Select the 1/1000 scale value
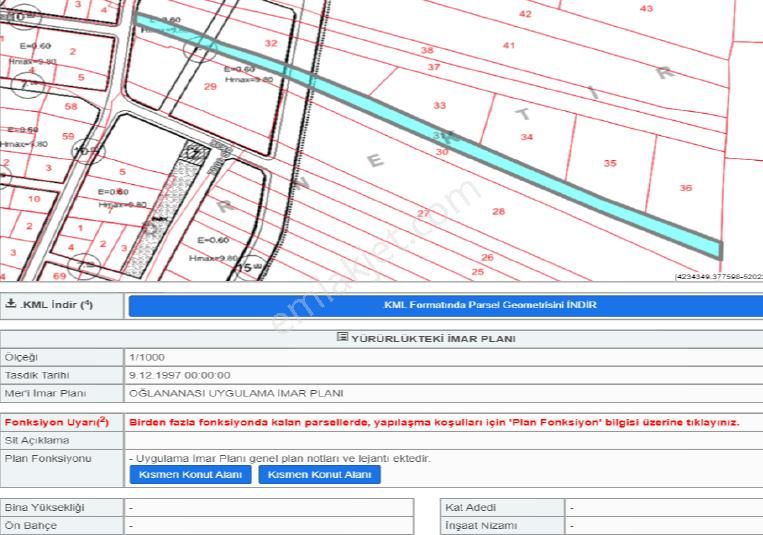Screen dimensions: 763x535 pyautogui.click(x=147, y=357)
